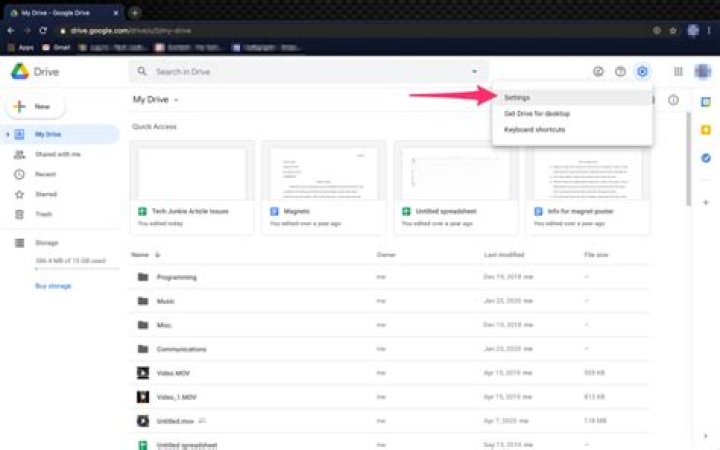Open the Magnets quick access thumbnail
Viewport: 720px width, 450px height.
pyautogui.click(x=322, y=173)
